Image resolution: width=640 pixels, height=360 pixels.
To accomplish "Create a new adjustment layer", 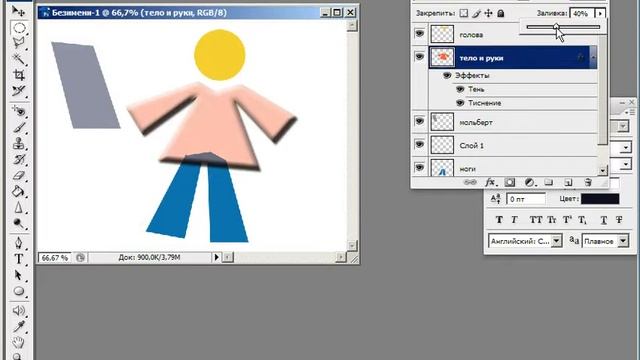I will pos(530,182).
